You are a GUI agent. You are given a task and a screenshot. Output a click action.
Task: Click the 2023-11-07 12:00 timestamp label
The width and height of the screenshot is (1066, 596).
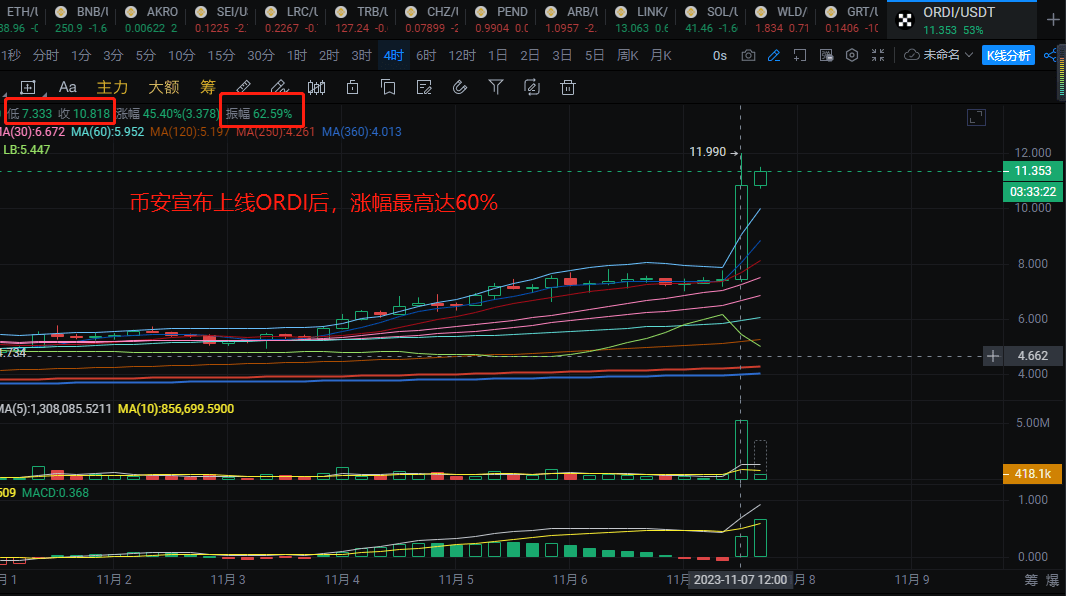point(742,579)
